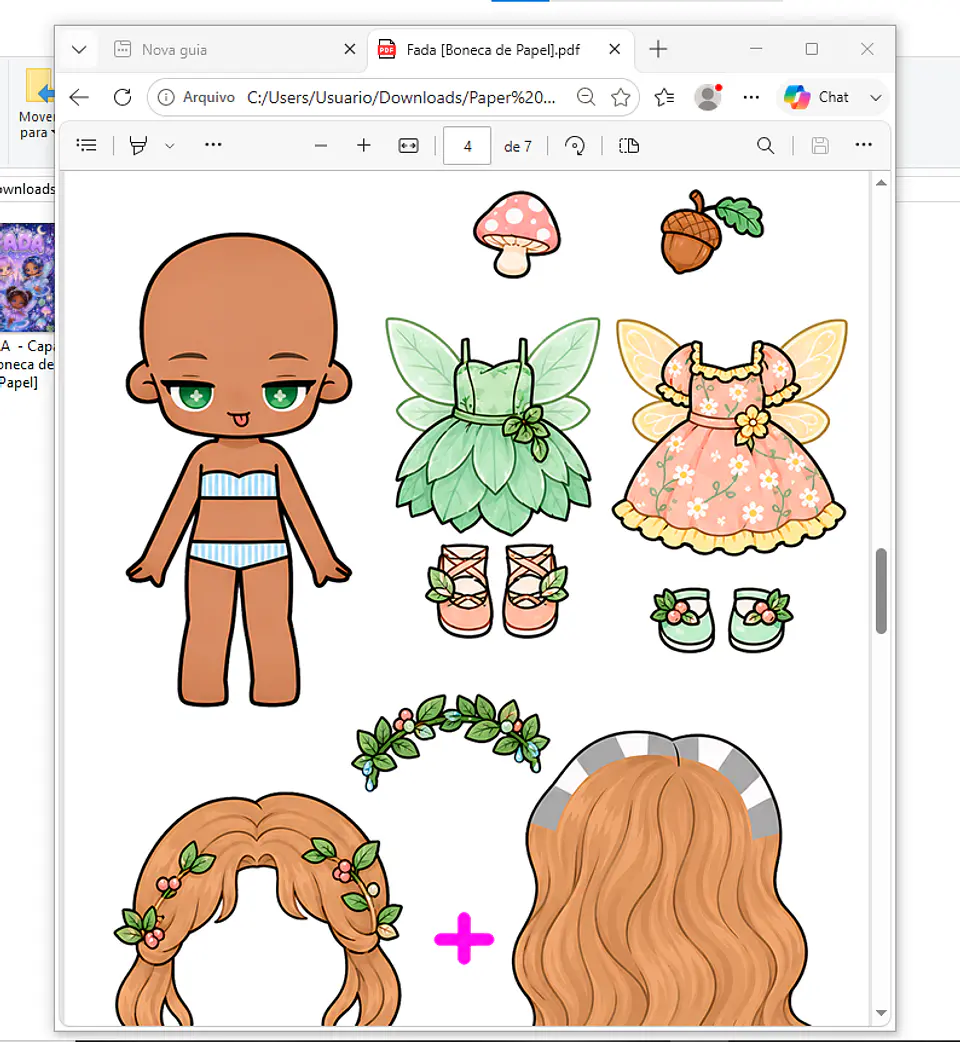Screen dimensions: 960x1042
Task: Go back using the back arrow
Action: [79, 98]
